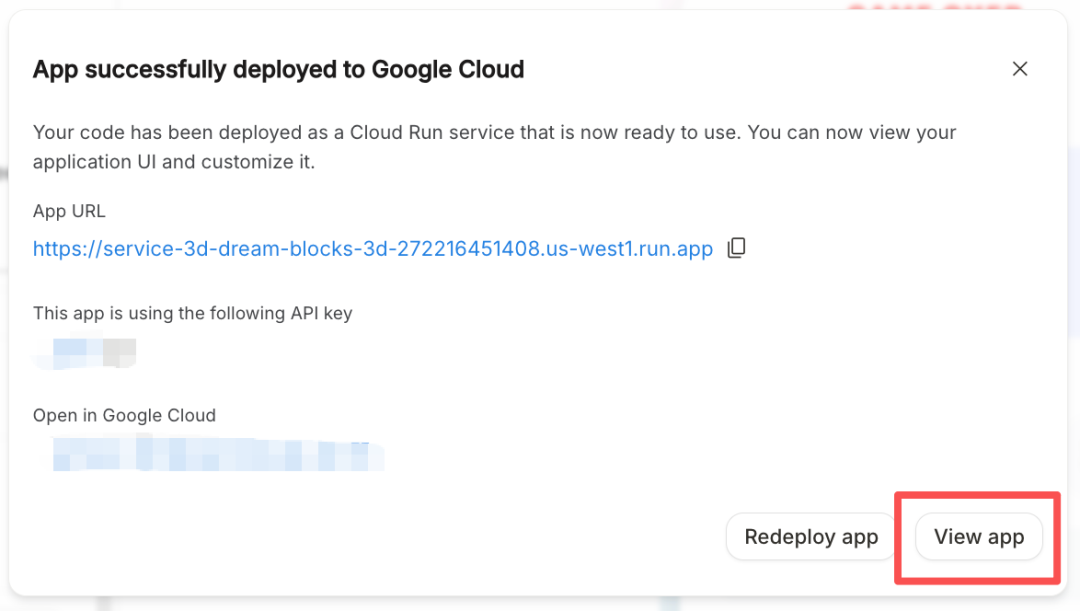Click the Redeploy app button
1080x611 pixels.
pos(811,537)
